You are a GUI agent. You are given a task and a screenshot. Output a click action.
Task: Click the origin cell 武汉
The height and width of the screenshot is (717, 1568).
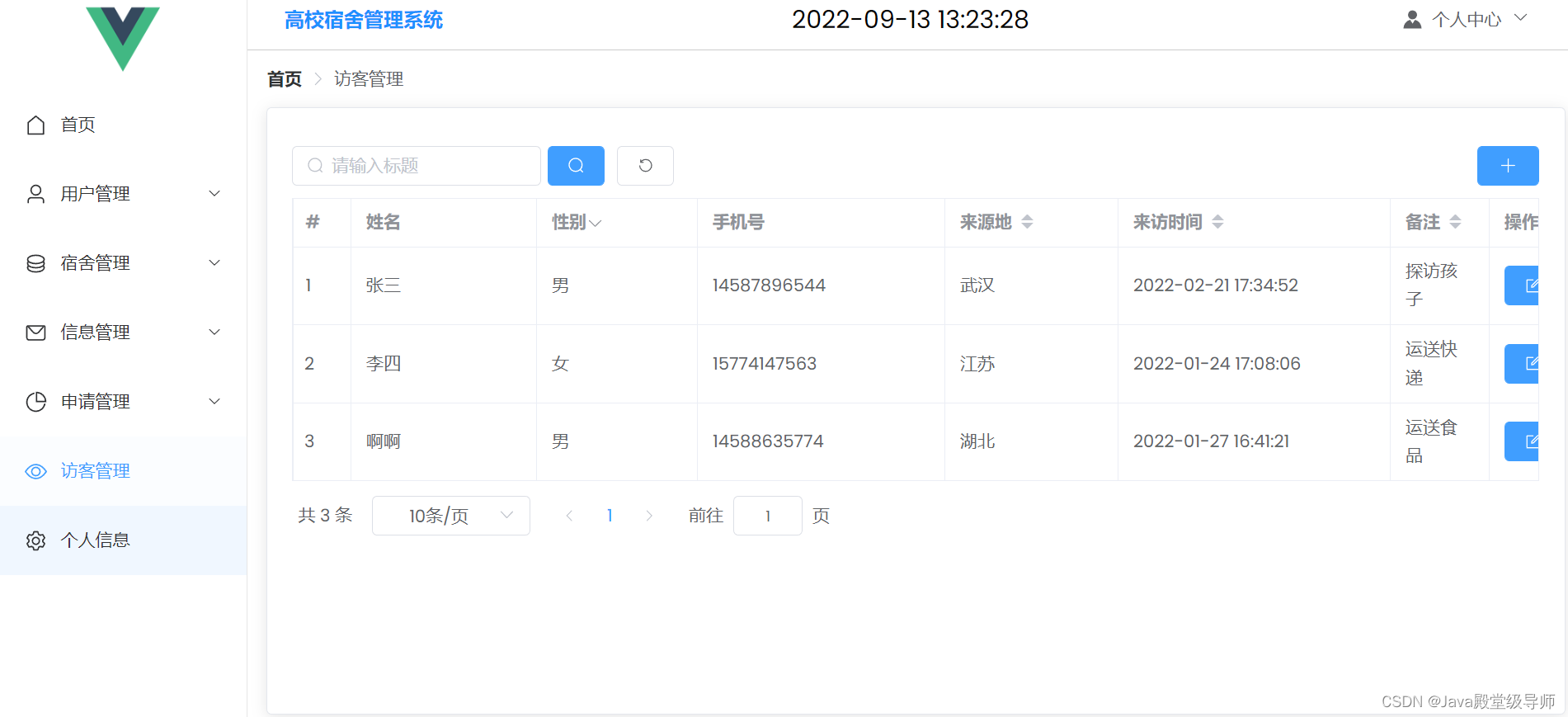pos(977,285)
